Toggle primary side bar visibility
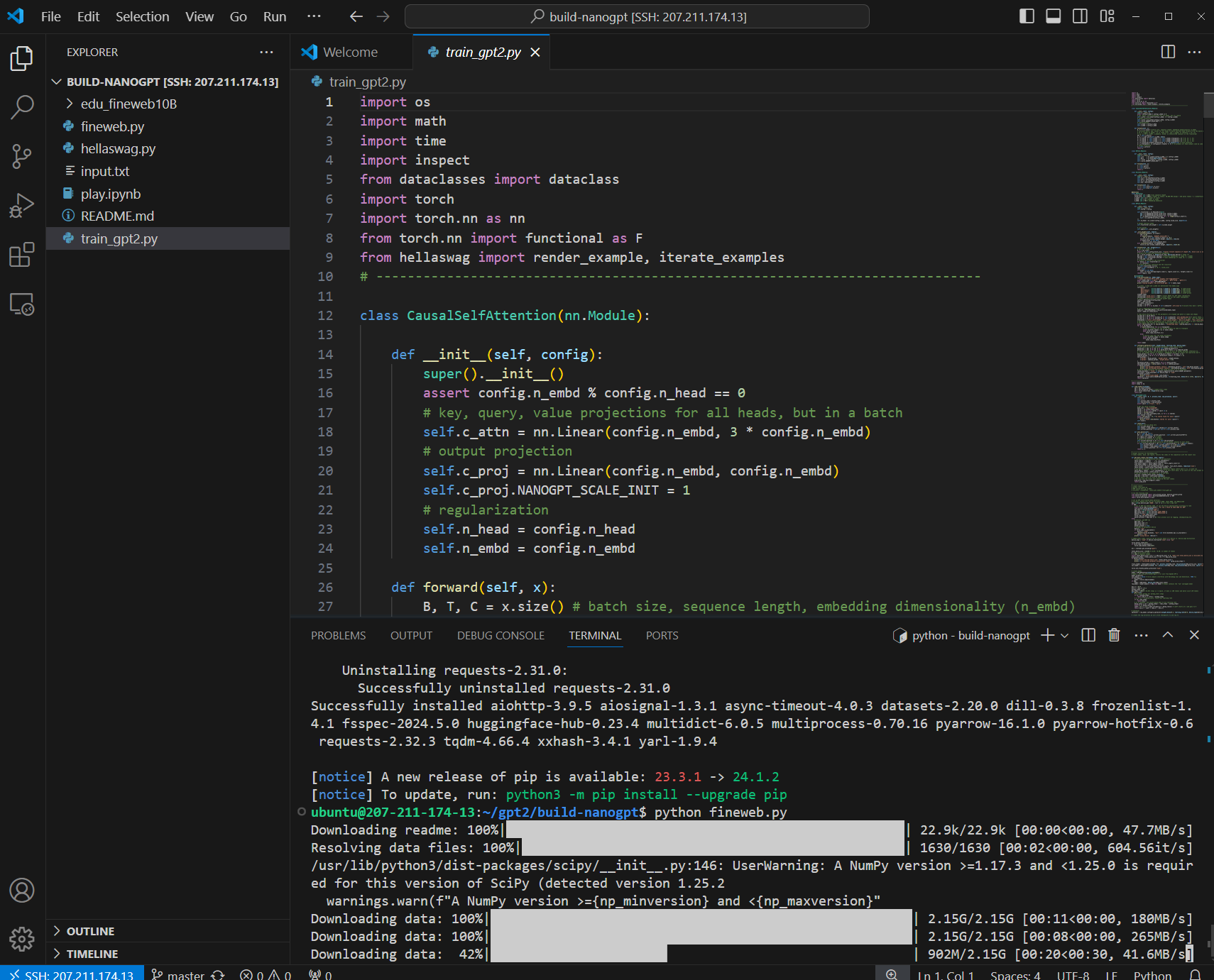Image resolution: width=1214 pixels, height=980 pixels. click(1027, 16)
